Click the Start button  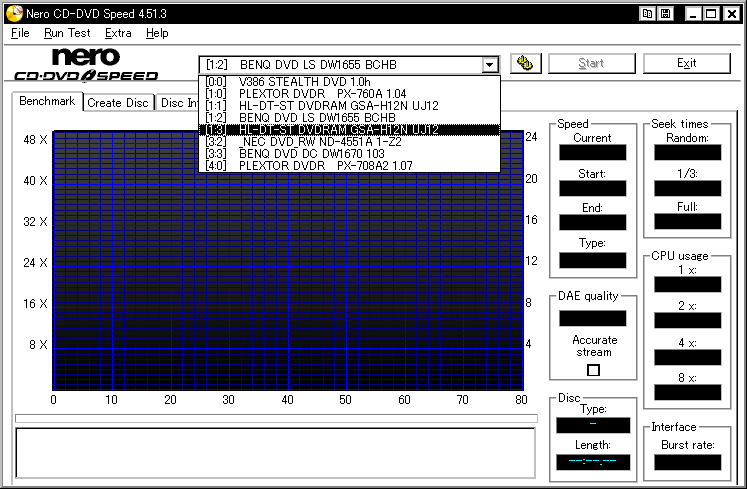pos(591,63)
